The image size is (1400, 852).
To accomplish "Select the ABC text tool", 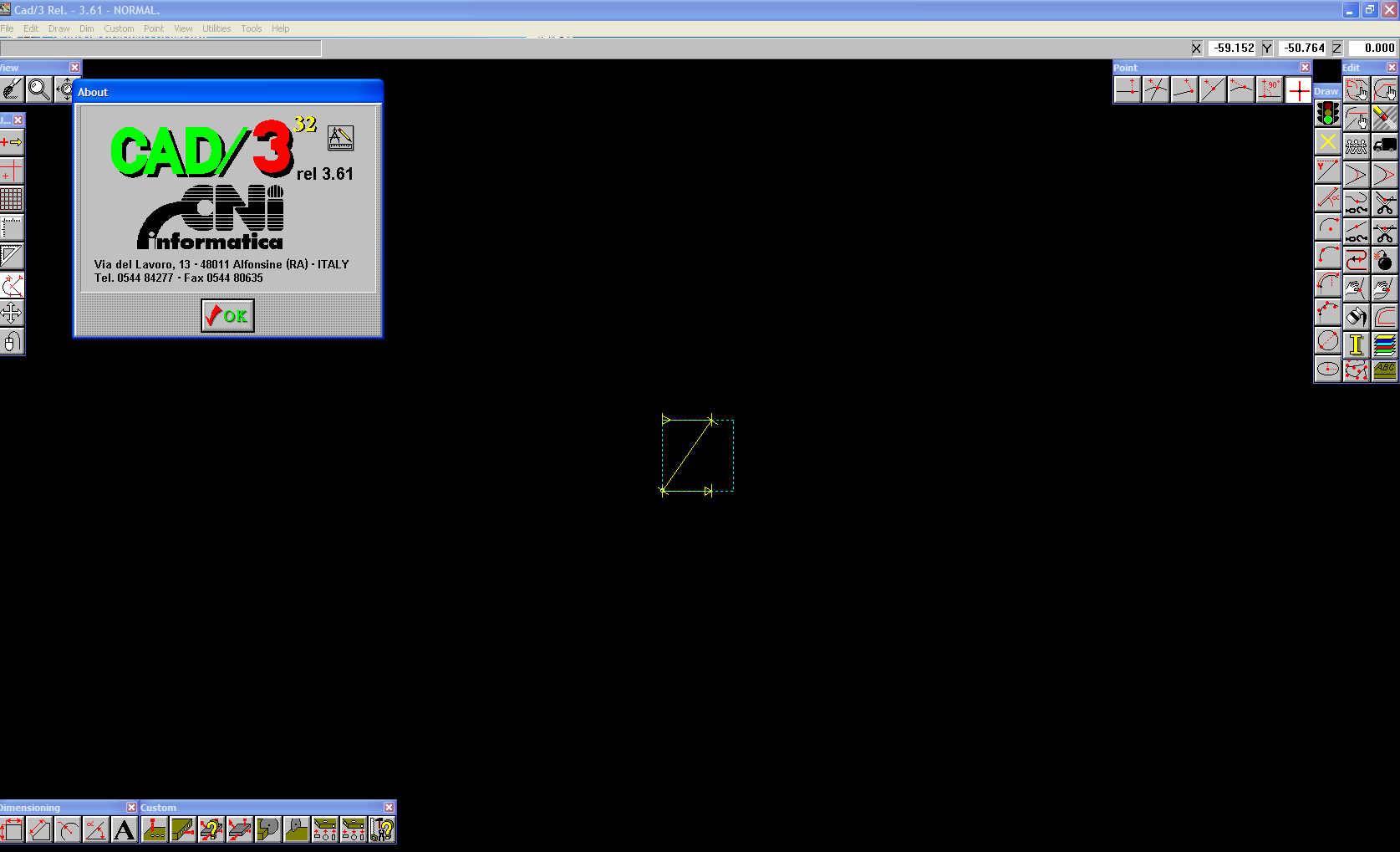I will (1385, 369).
